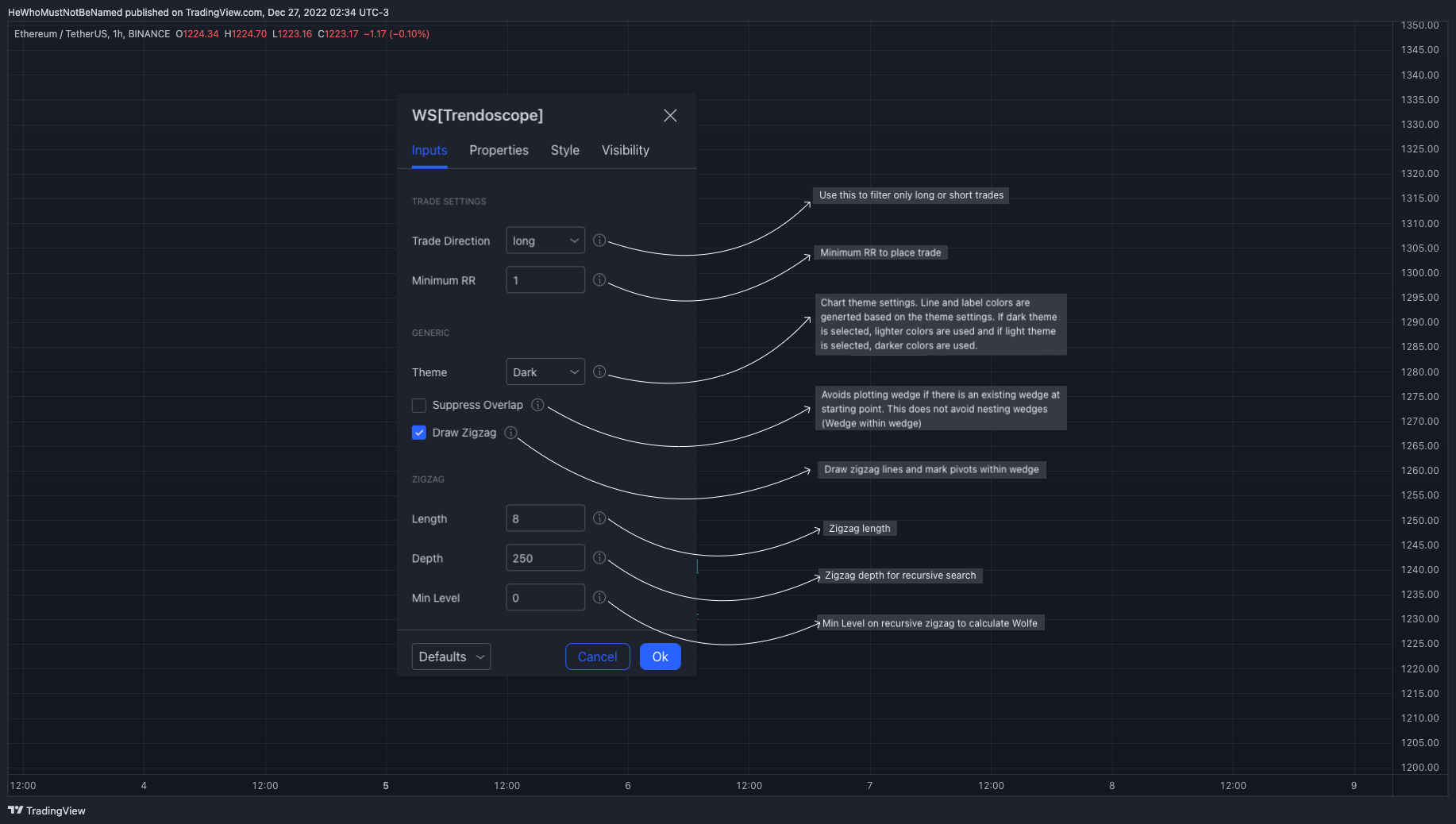Expand the Defaults dropdown

click(451, 657)
